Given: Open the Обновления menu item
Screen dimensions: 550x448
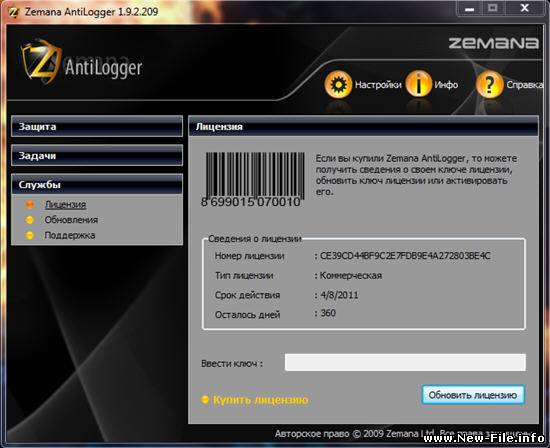Looking at the screenshot, I should tap(71, 220).
